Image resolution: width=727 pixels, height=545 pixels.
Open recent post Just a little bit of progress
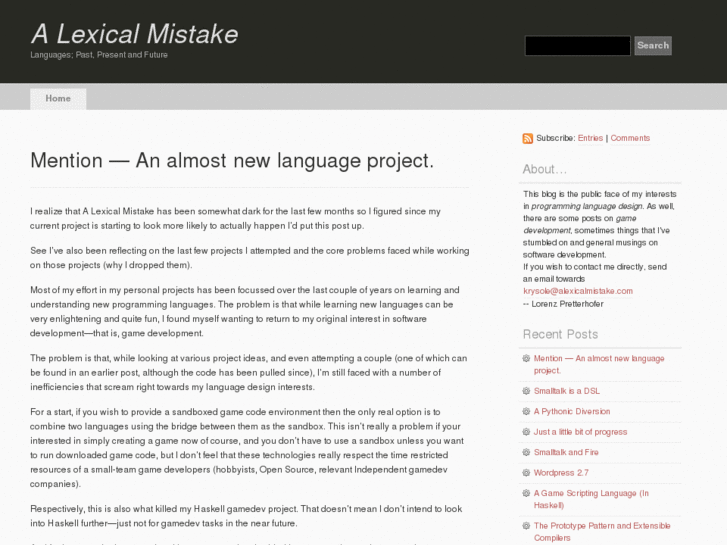tap(580, 432)
